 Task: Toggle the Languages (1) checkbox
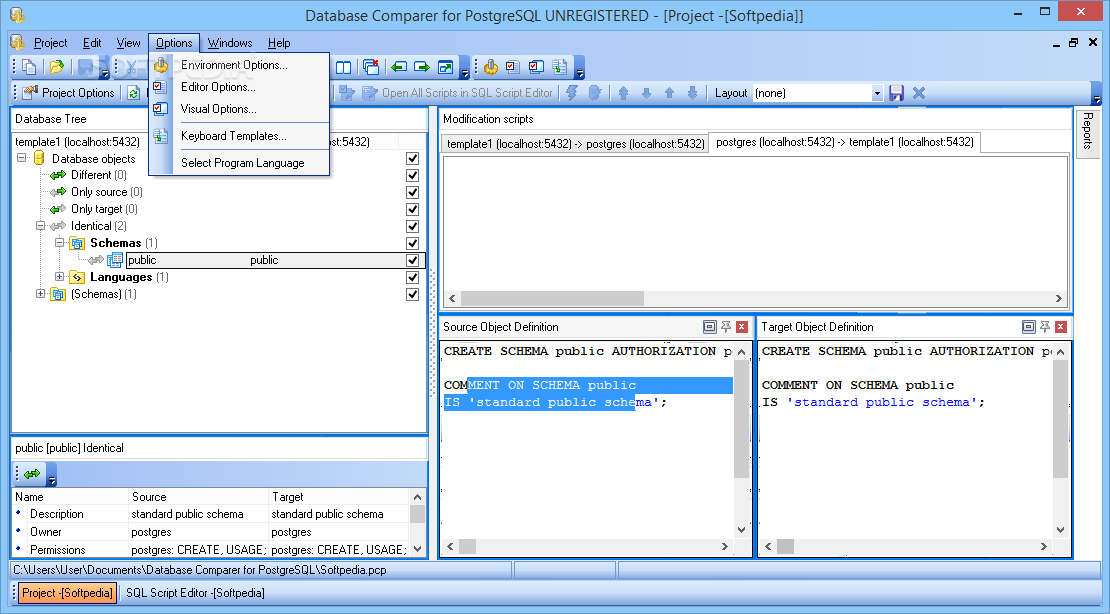[x=413, y=278]
